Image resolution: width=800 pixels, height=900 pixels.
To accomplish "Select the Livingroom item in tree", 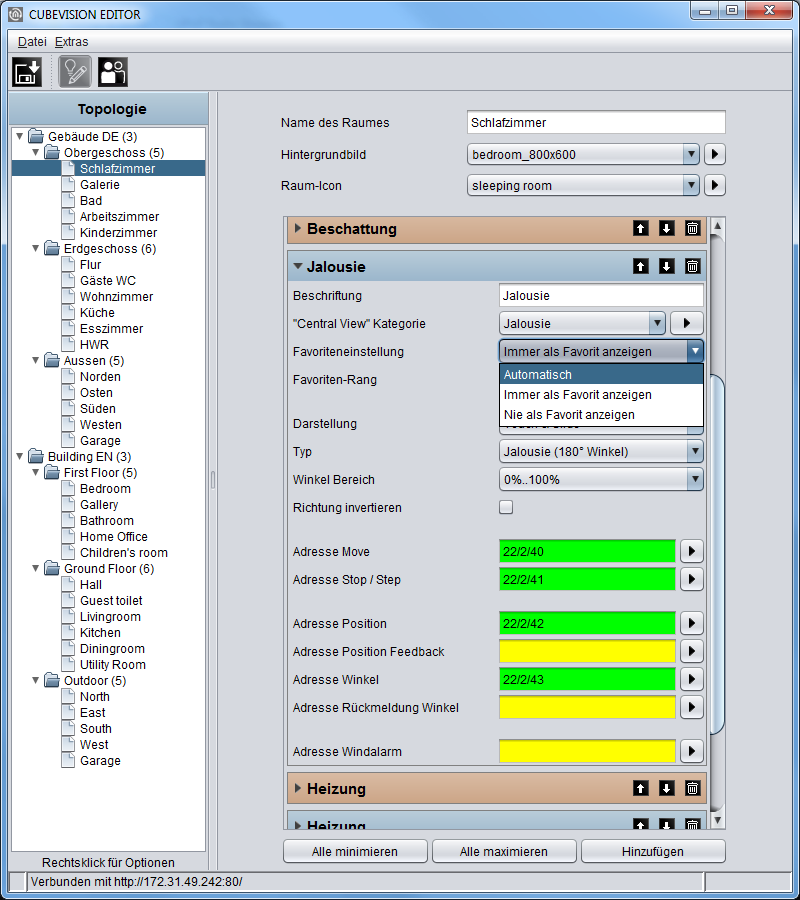I will pos(110,616).
